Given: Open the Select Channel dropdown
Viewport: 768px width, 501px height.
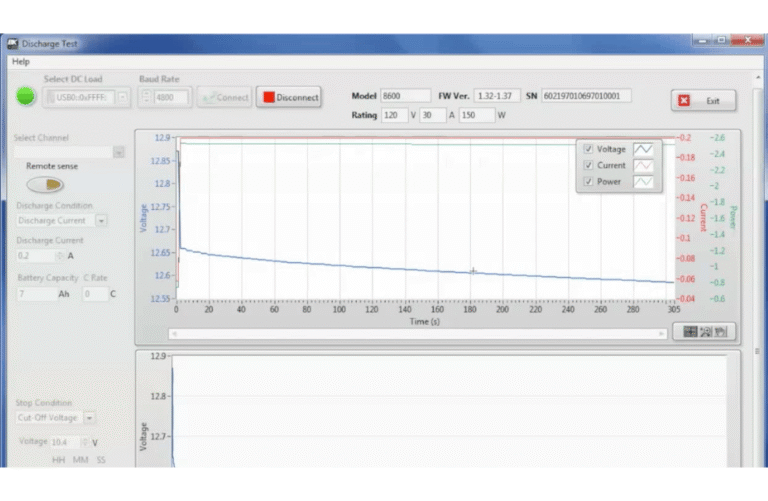Looking at the screenshot, I should coord(119,152).
